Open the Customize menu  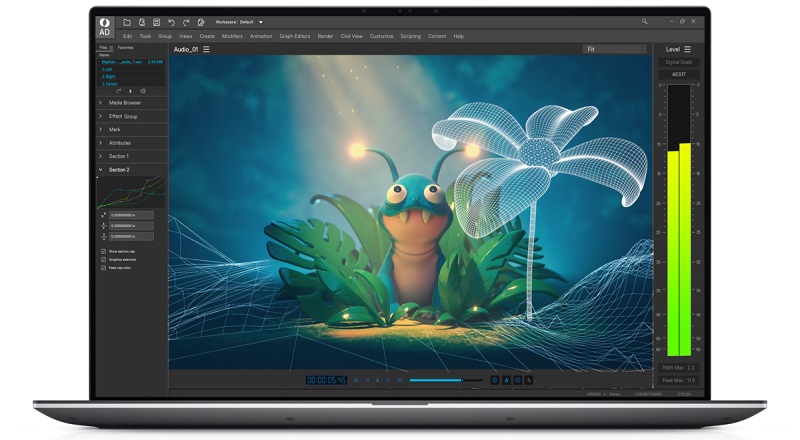382,36
